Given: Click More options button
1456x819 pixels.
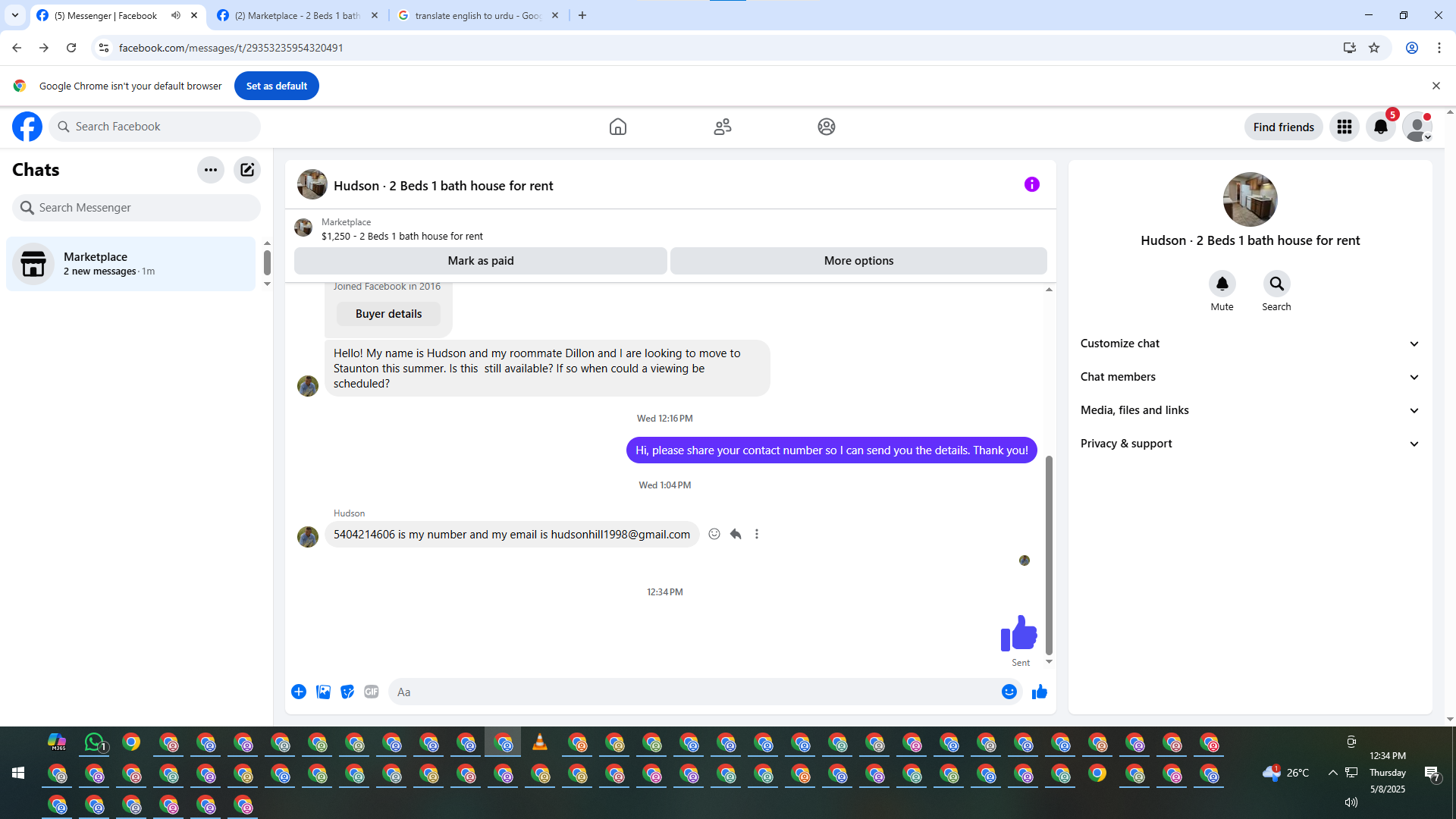Looking at the screenshot, I should [x=858, y=261].
